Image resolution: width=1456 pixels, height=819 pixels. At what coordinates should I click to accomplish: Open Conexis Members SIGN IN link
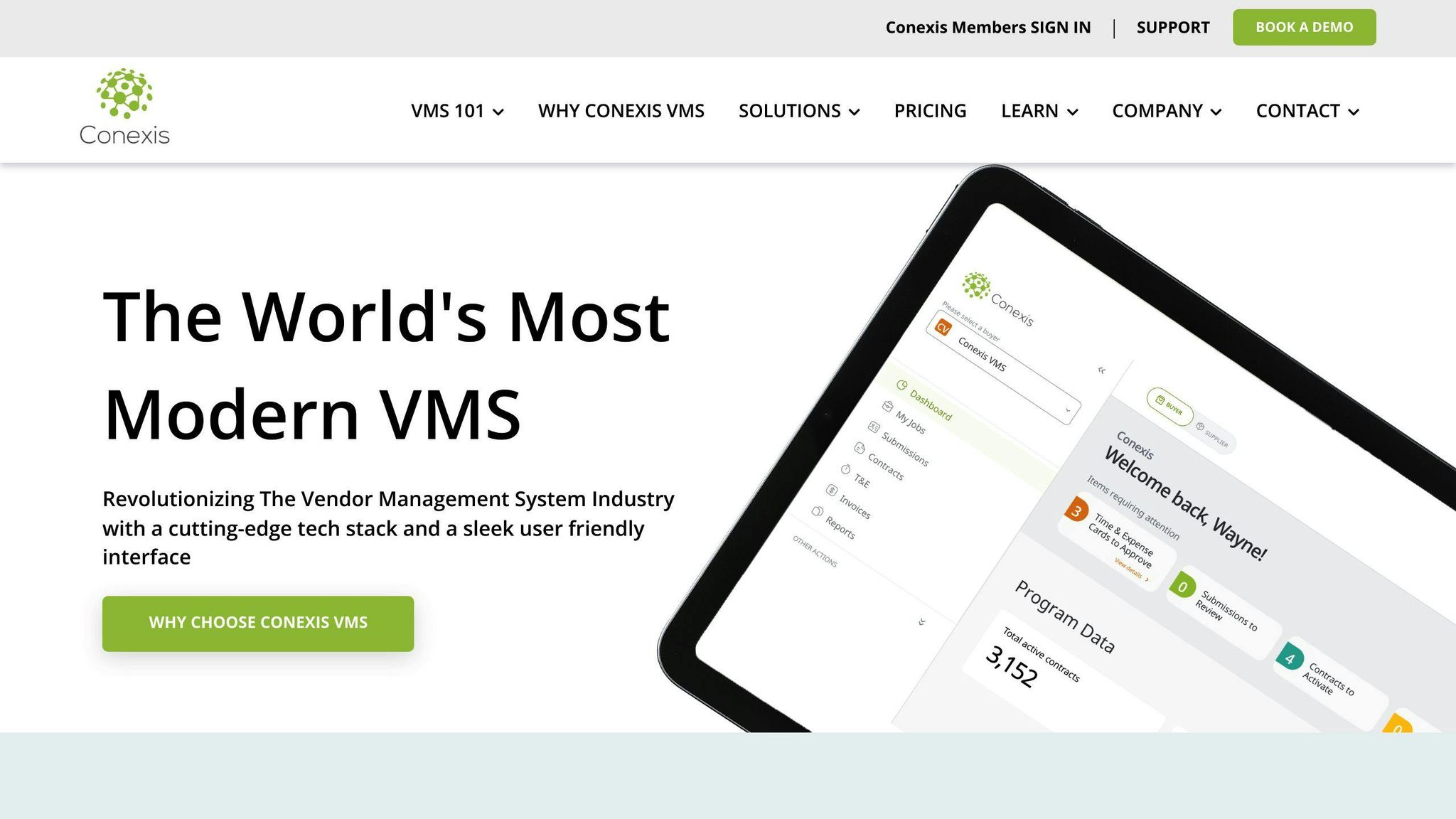pos(987,28)
